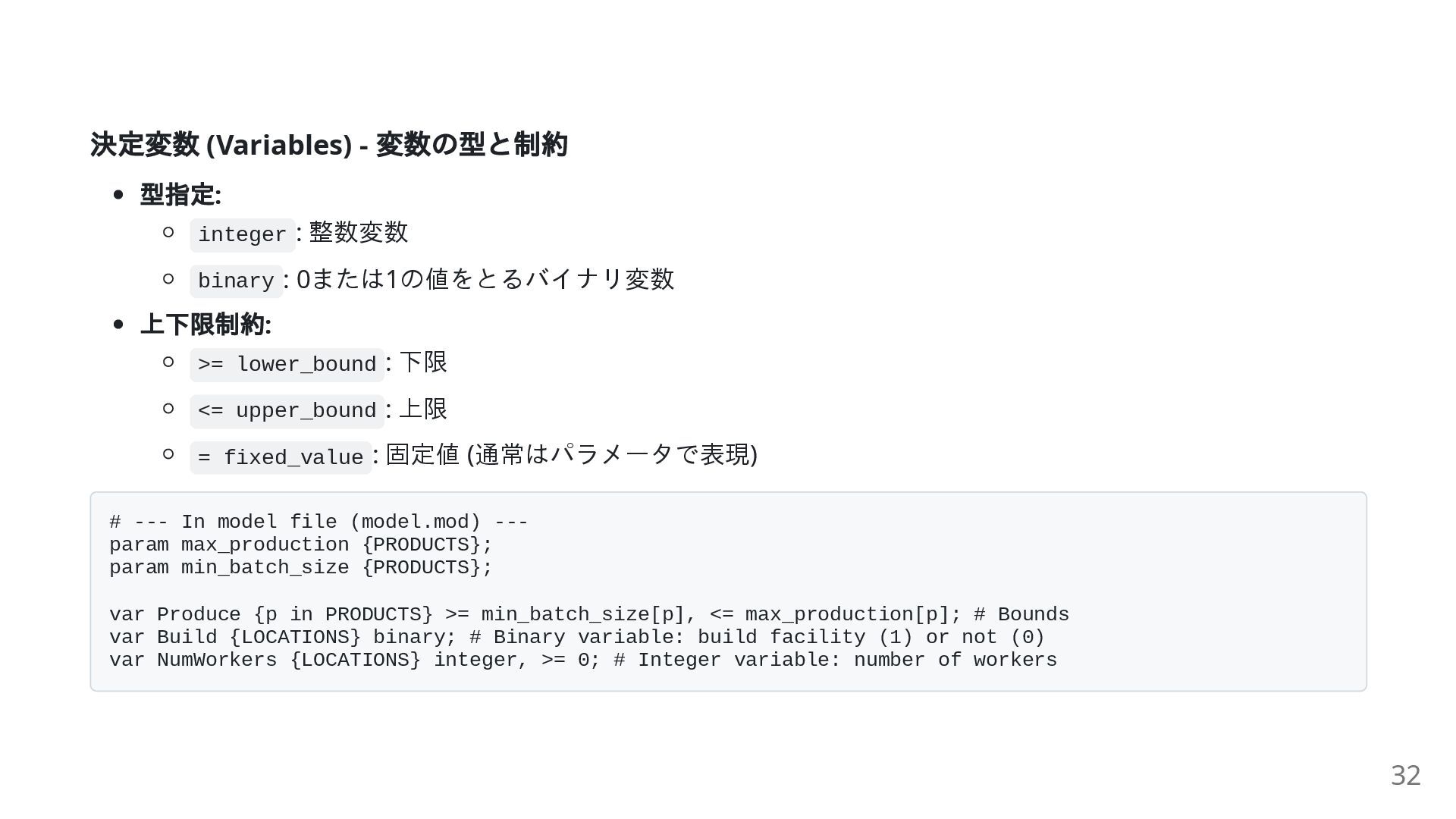Click the integer inline code tag
This screenshot has width=1456, height=819.
click(242, 234)
